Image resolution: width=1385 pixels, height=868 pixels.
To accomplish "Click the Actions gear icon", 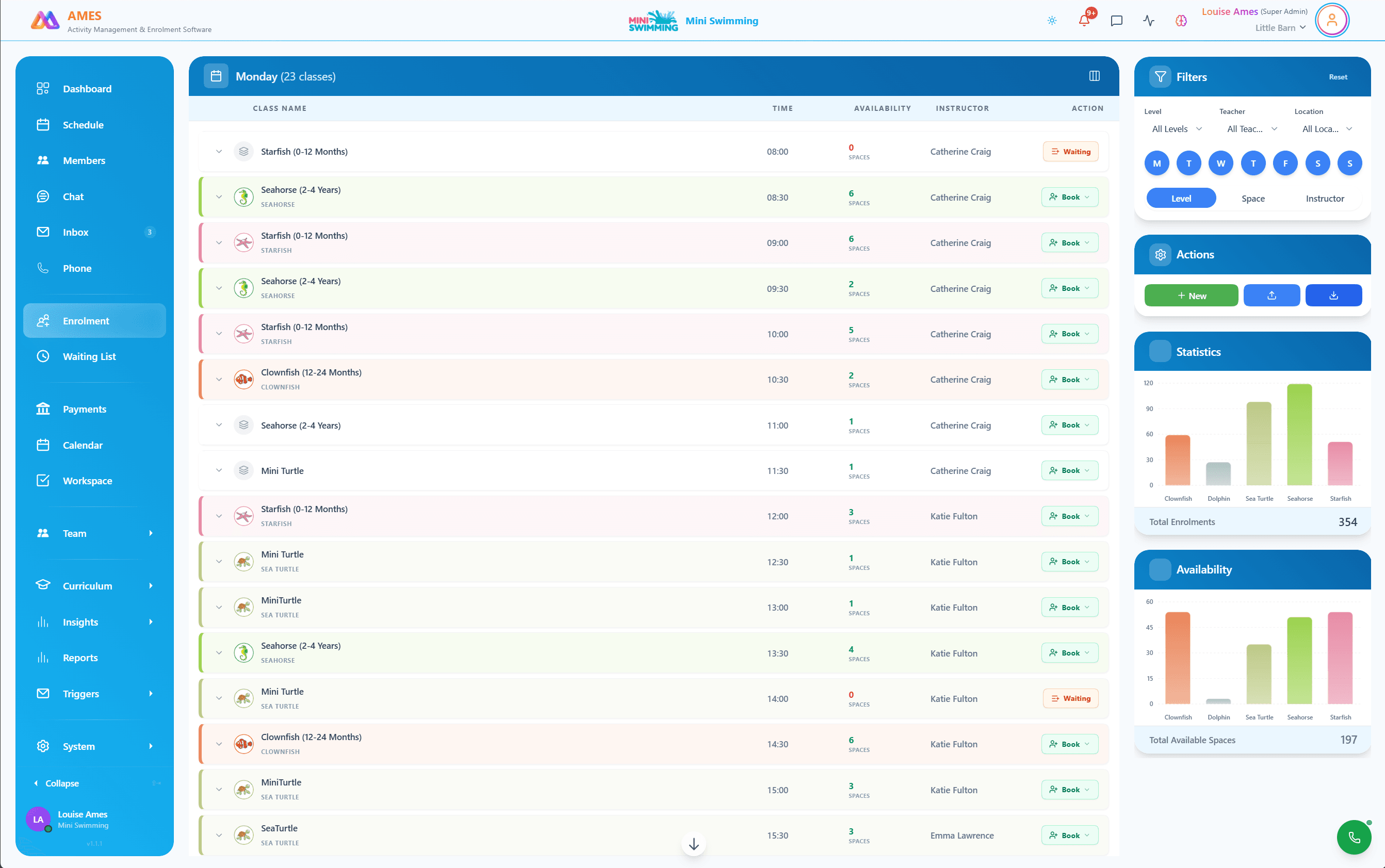I will tap(1161, 254).
